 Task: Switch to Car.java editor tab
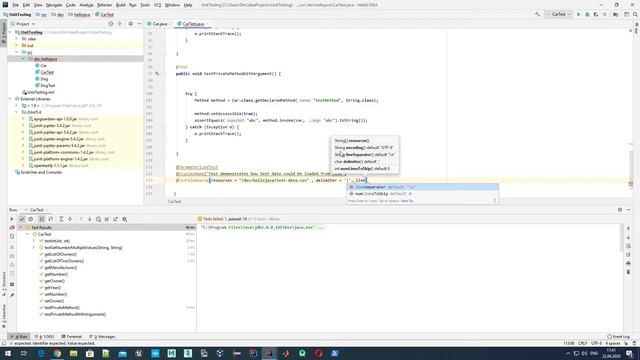[x=158, y=24]
